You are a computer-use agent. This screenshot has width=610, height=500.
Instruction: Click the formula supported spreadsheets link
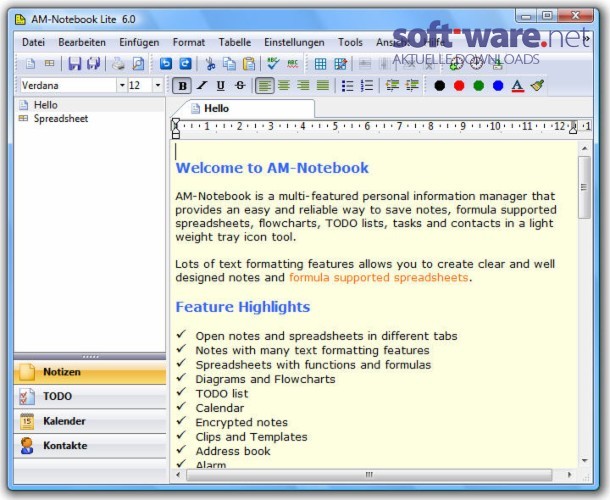point(379,278)
